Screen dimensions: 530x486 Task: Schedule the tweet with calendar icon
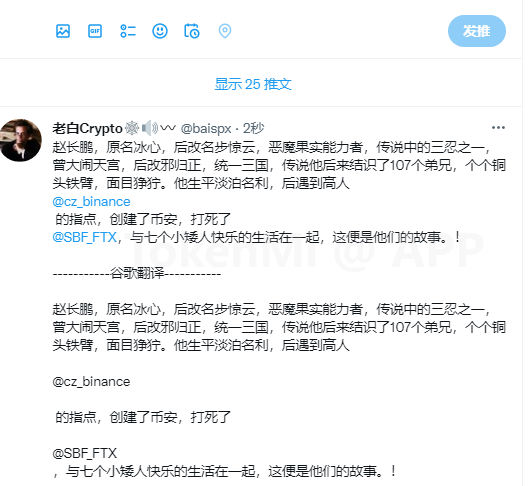[x=192, y=31]
